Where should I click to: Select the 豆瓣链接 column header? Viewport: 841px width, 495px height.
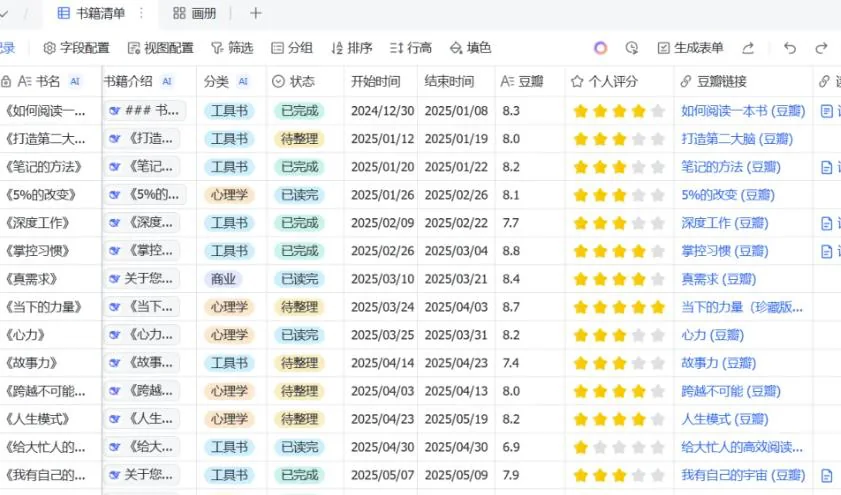pyautogui.click(x=743, y=82)
